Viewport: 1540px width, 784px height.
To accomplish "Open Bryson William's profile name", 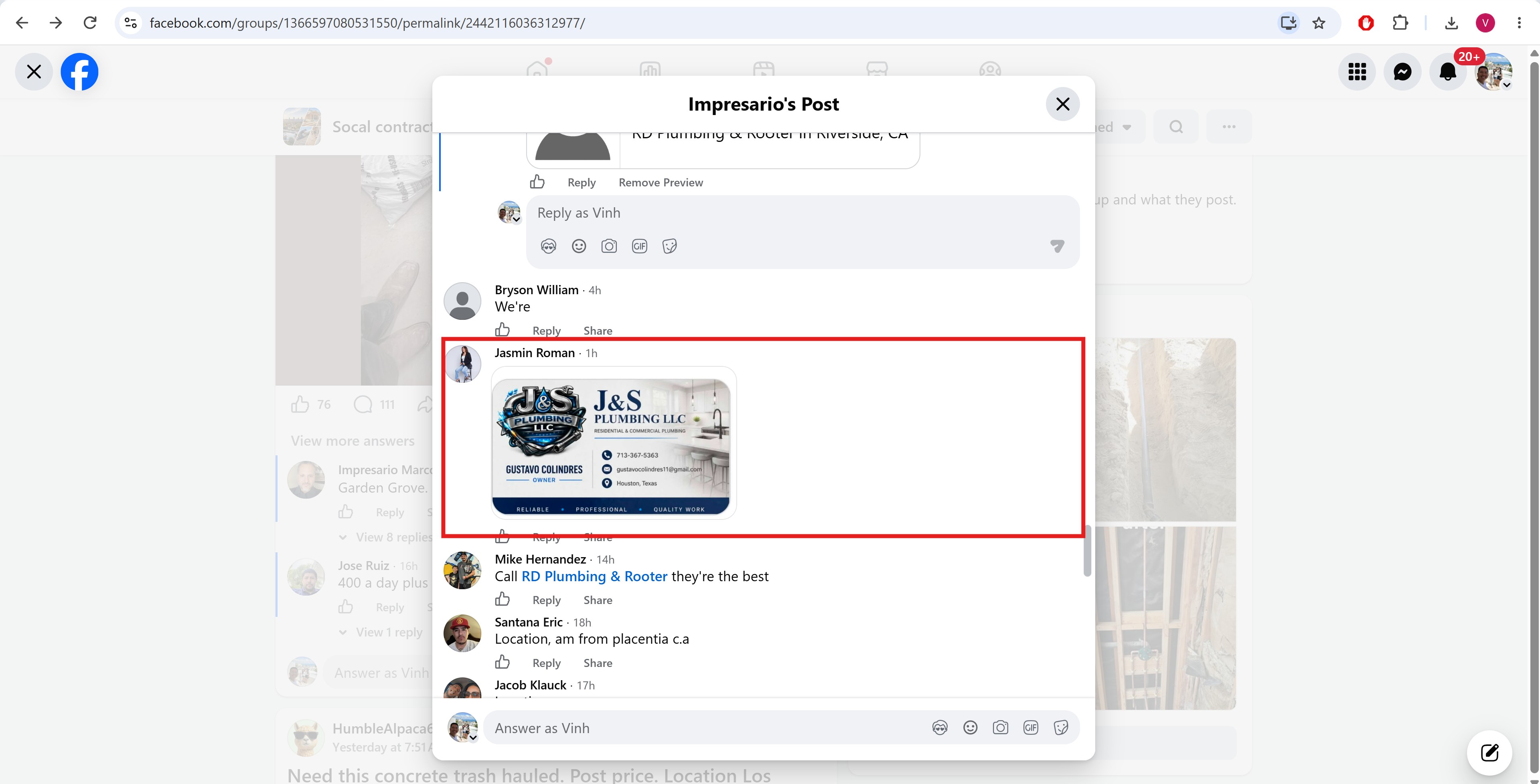I will [x=536, y=290].
